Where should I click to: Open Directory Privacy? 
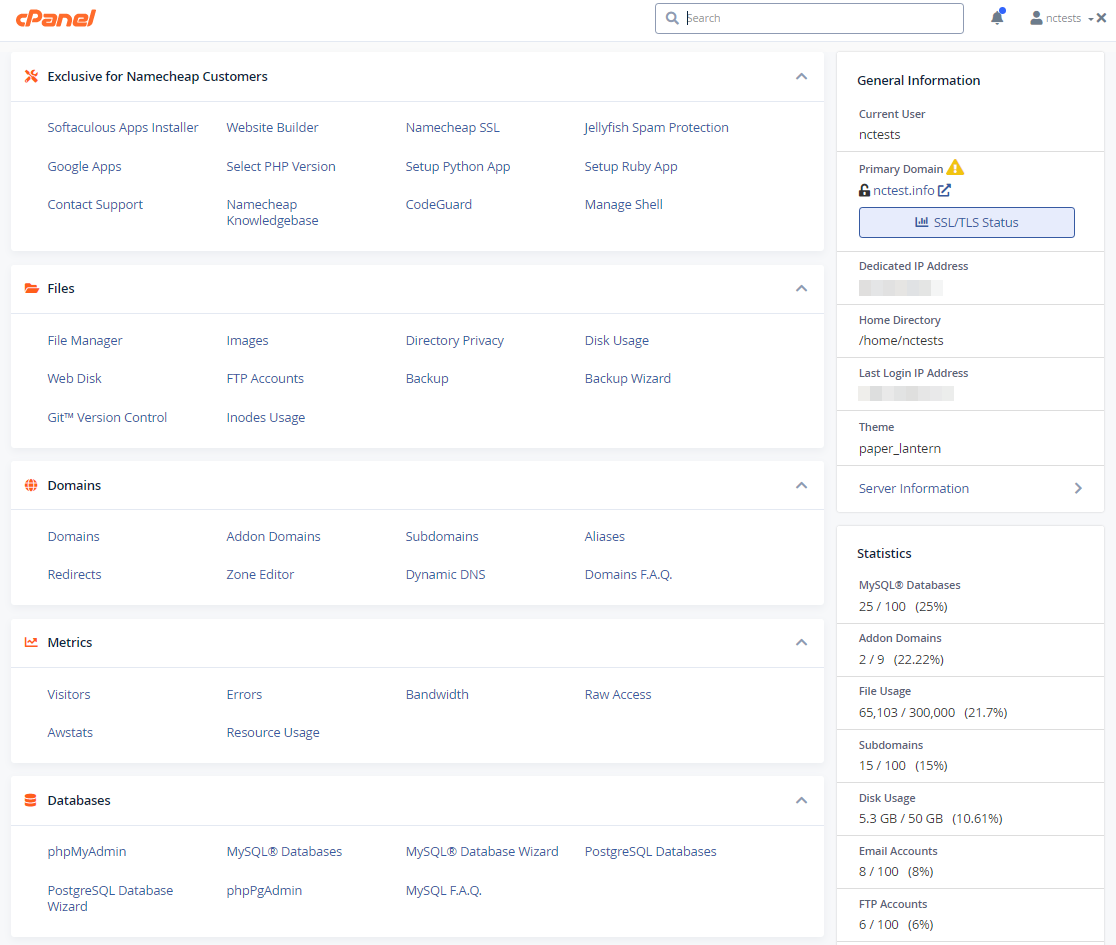click(x=455, y=340)
